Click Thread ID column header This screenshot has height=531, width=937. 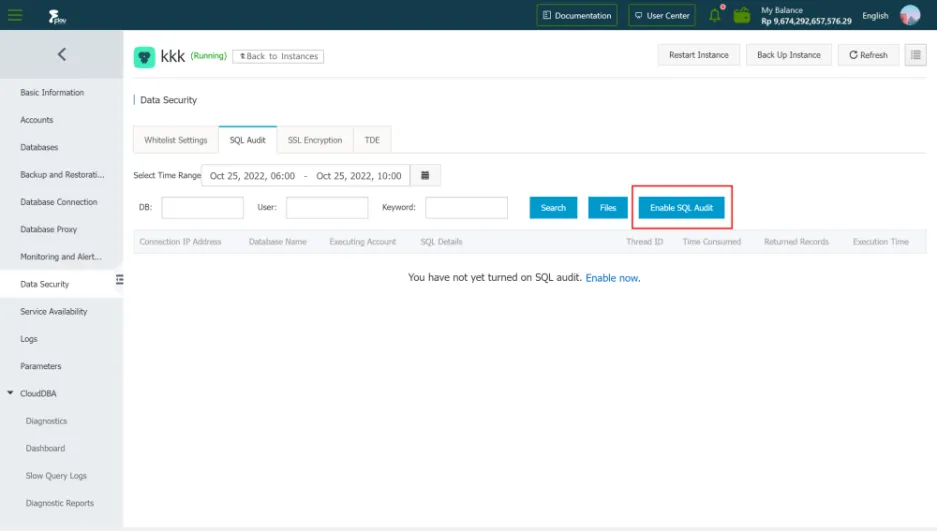(644, 242)
